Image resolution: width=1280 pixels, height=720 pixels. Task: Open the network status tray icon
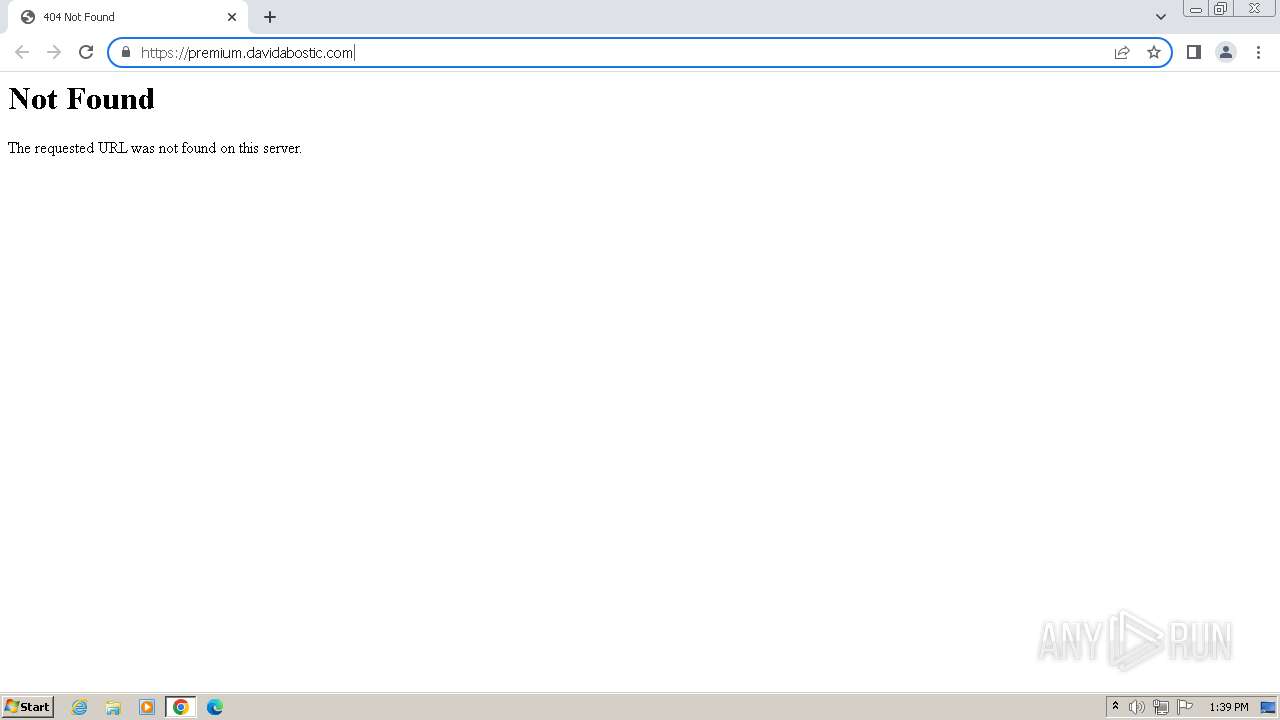(1161, 707)
